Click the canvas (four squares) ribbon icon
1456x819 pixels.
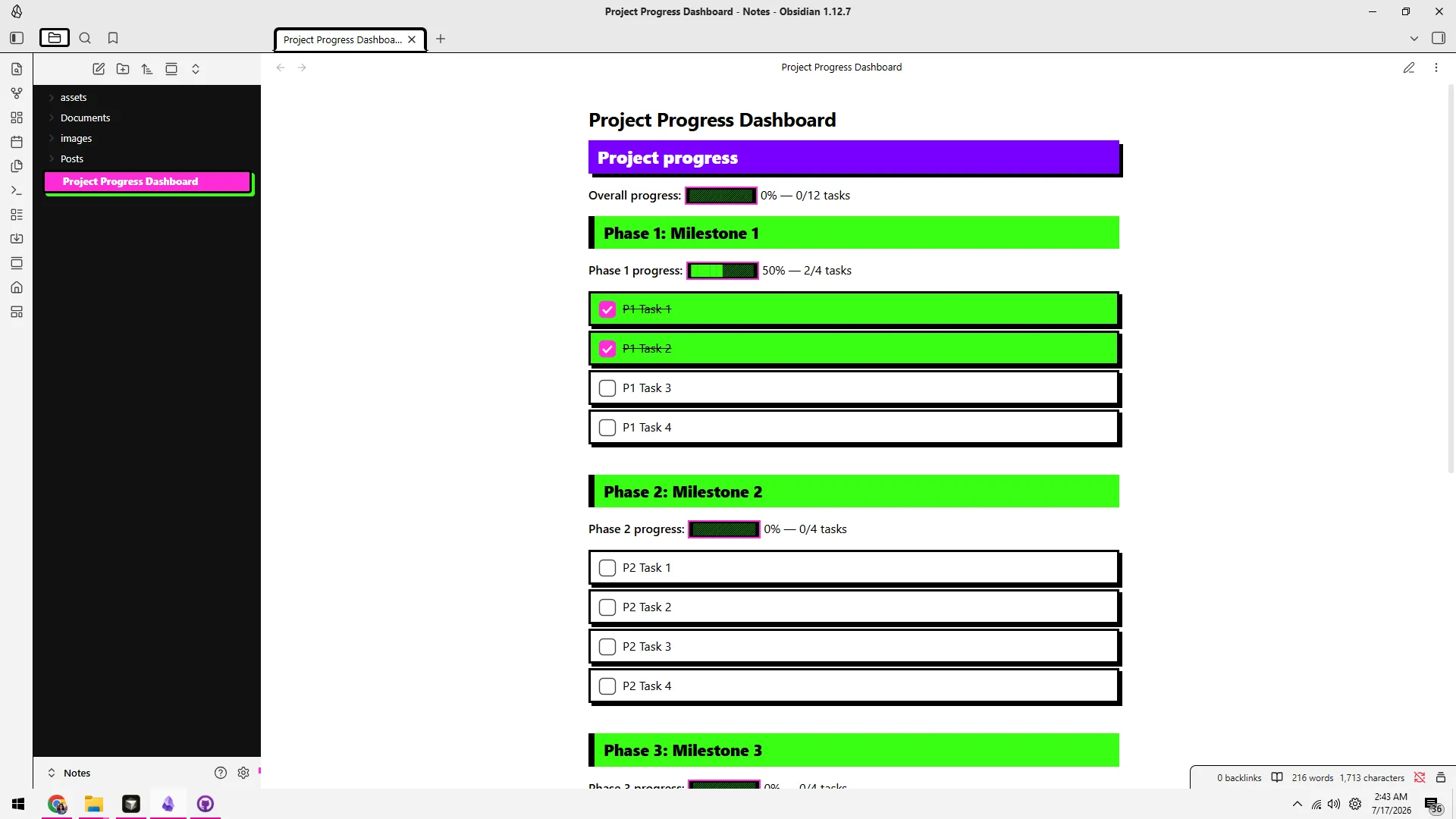(17, 118)
